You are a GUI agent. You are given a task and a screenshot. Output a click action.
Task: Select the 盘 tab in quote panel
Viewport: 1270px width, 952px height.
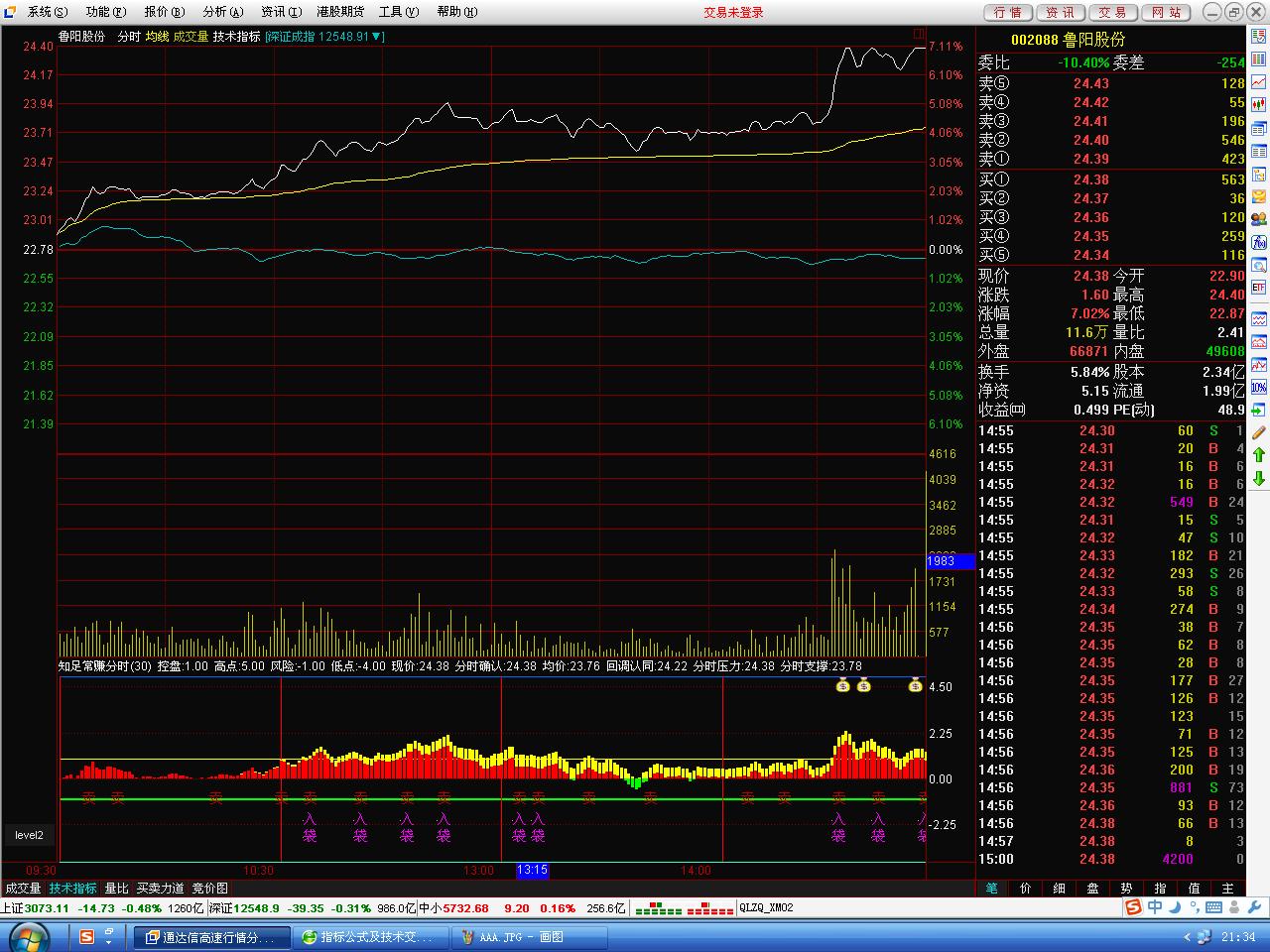(x=1092, y=889)
